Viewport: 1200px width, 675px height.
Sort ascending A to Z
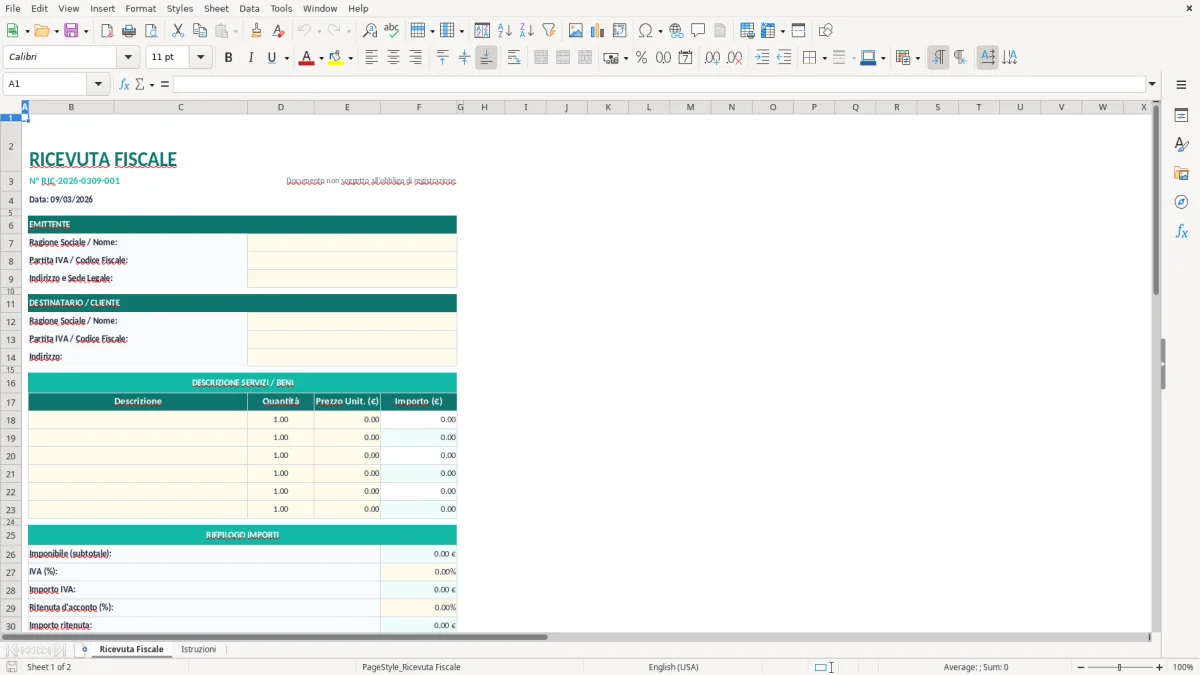(504, 31)
